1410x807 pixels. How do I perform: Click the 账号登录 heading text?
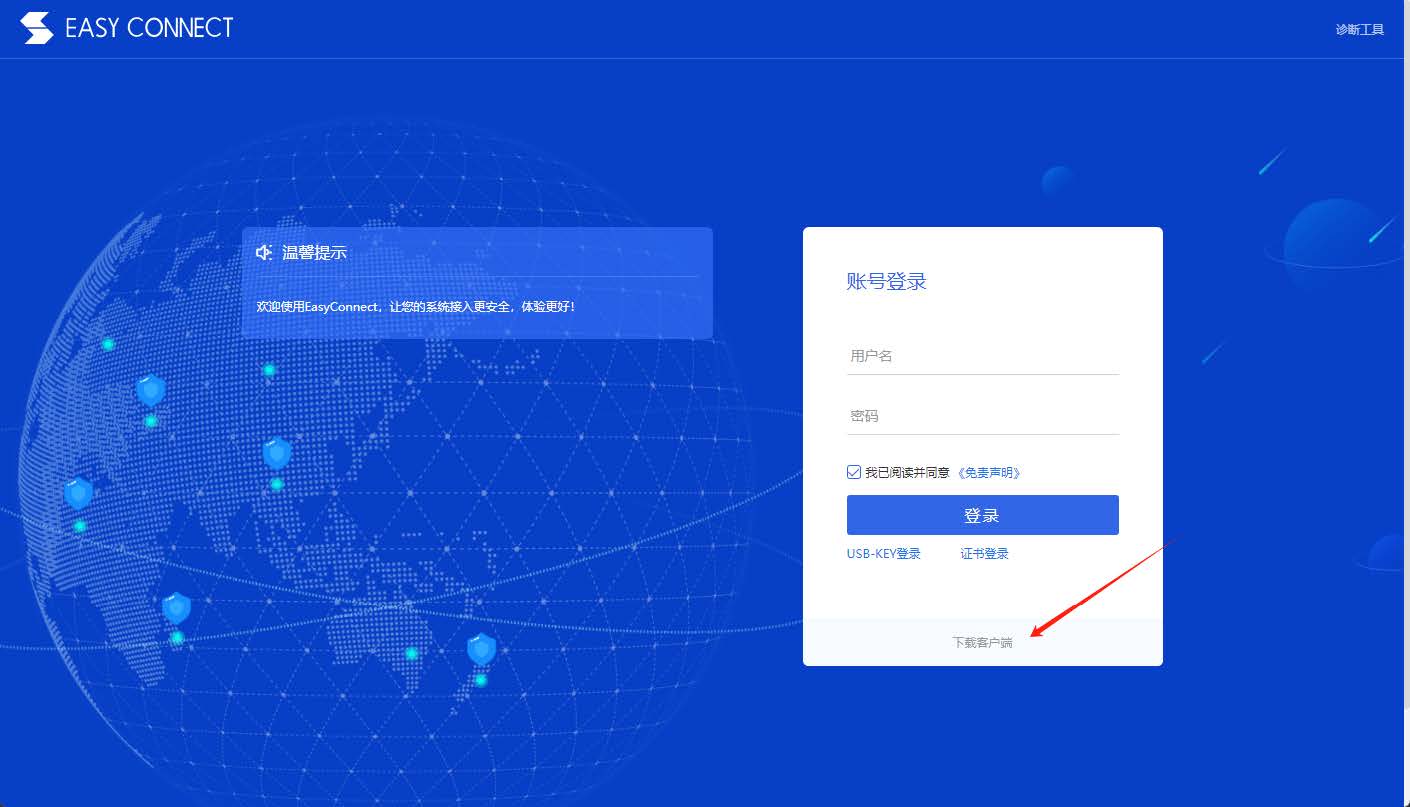(x=886, y=282)
